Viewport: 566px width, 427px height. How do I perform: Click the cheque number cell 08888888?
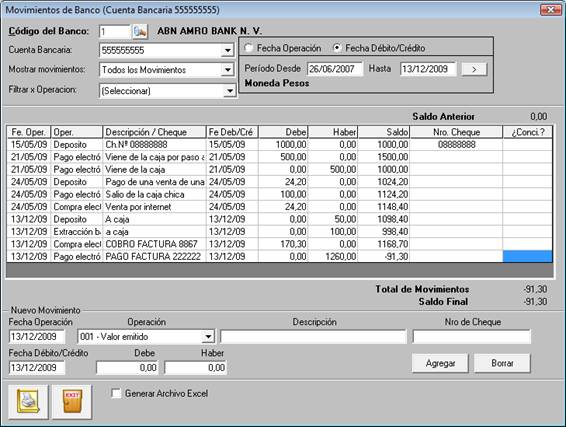pos(456,145)
